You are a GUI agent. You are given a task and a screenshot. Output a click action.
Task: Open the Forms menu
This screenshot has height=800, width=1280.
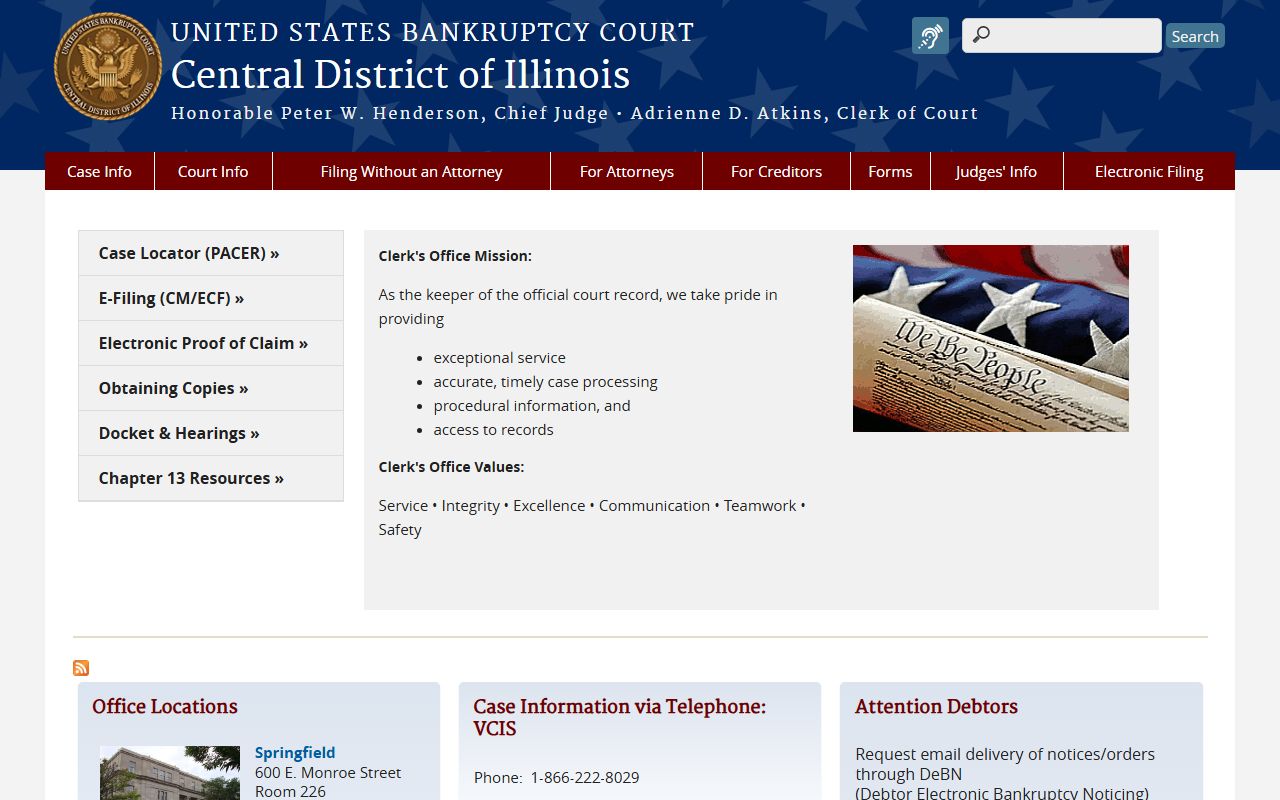click(x=890, y=171)
